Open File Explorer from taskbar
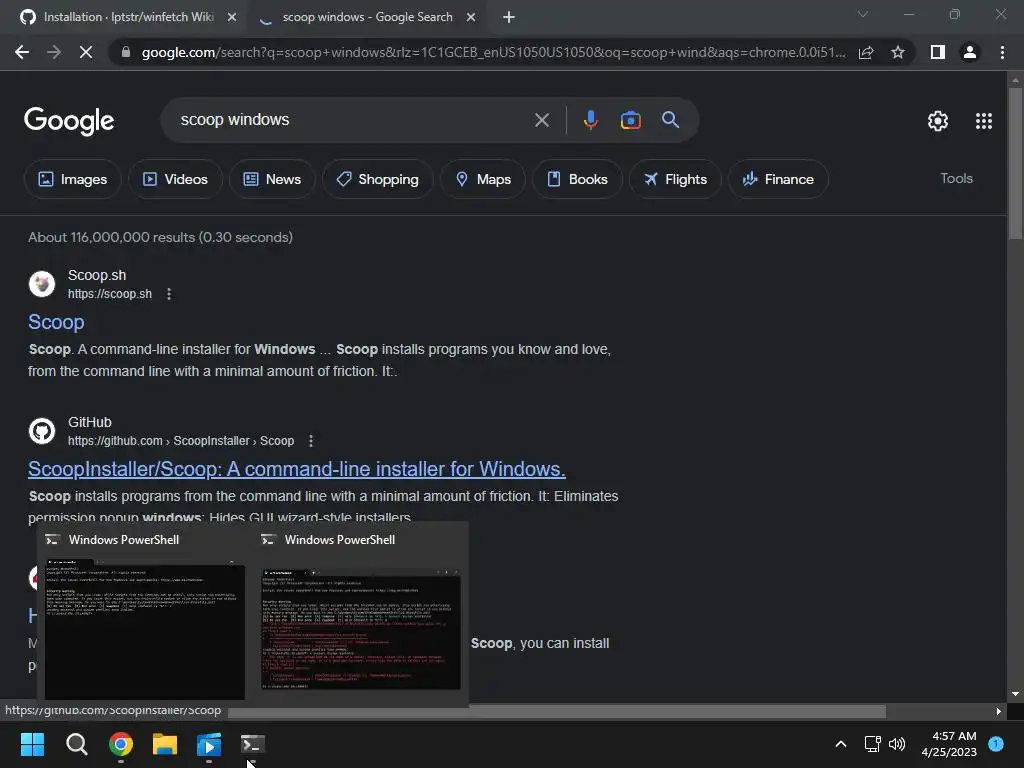Image resolution: width=1024 pixels, height=768 pixels. (x=165, y=744)
